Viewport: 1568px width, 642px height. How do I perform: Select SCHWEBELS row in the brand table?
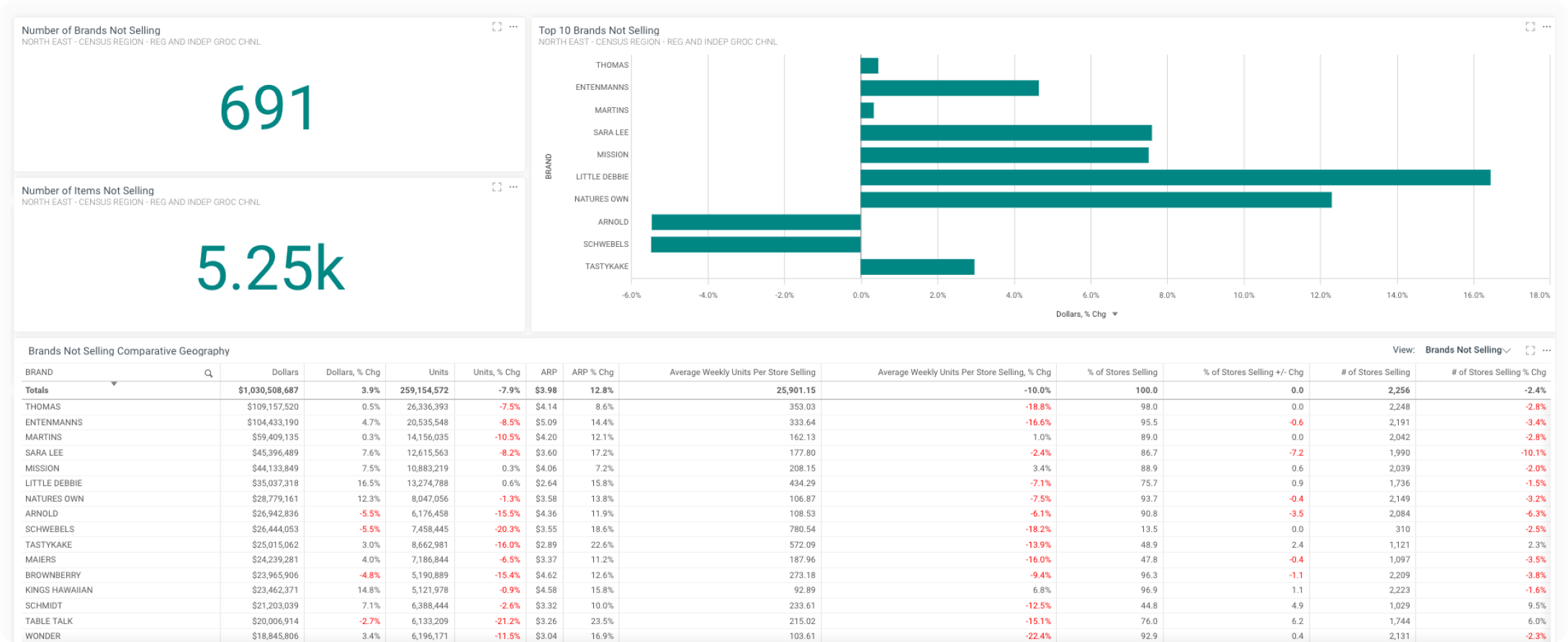point(786,529)
